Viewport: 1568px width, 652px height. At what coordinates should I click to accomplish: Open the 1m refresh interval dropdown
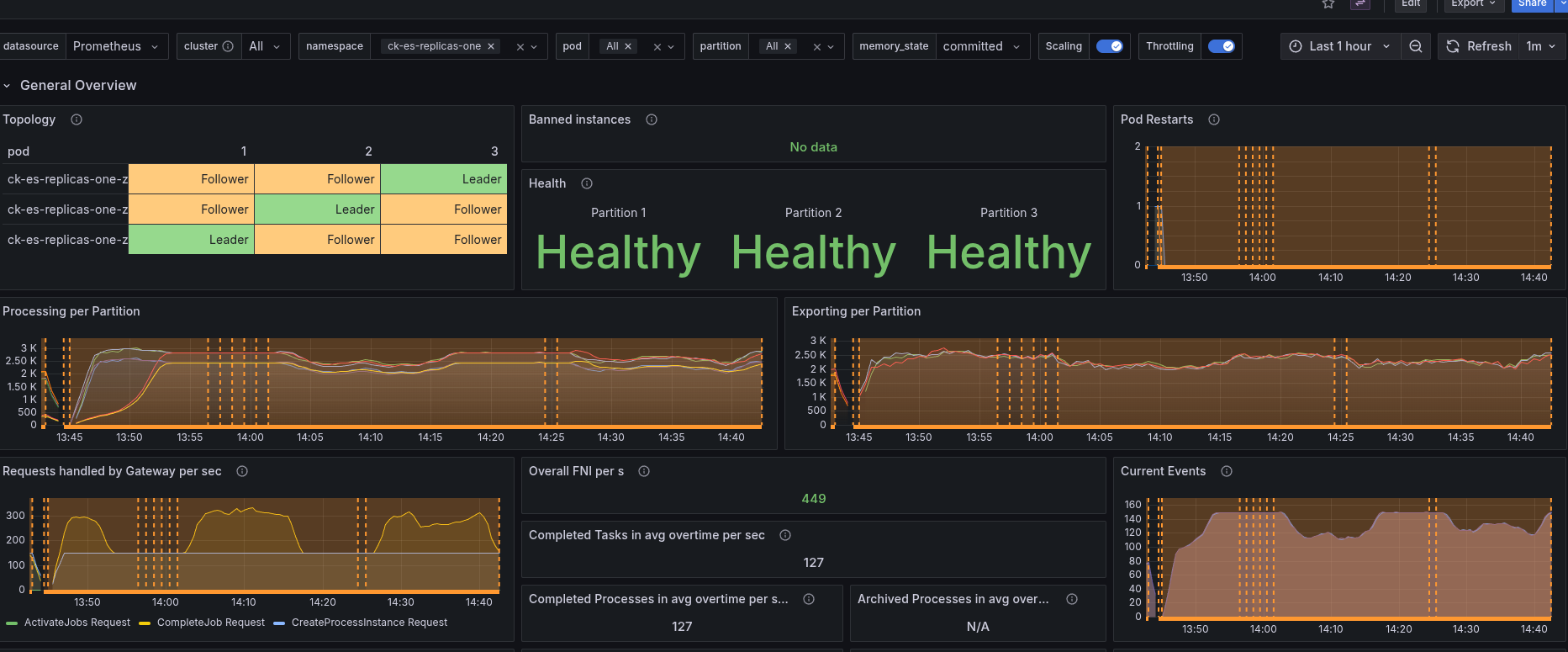tap(1541, 46)
